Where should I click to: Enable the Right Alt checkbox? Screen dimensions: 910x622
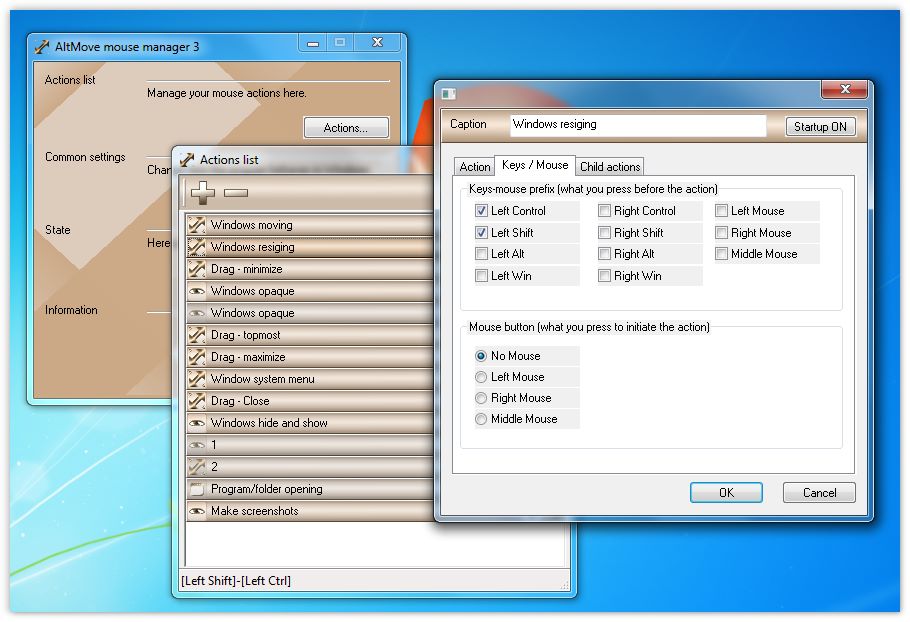coord(605,254)
